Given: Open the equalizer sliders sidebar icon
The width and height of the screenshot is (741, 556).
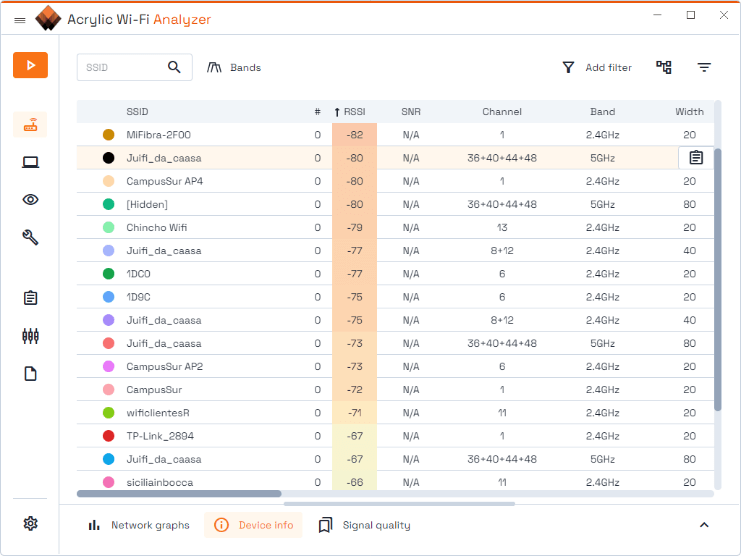Looking at the screenshot, I should [x=30, y=336].
